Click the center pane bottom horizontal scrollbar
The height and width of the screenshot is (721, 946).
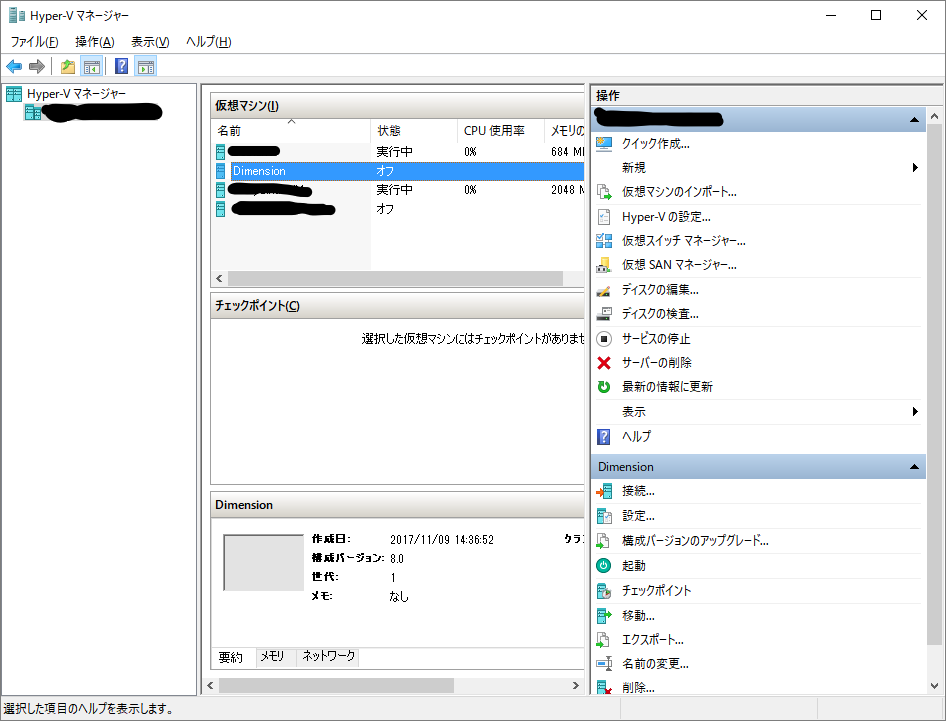(336, 685)
